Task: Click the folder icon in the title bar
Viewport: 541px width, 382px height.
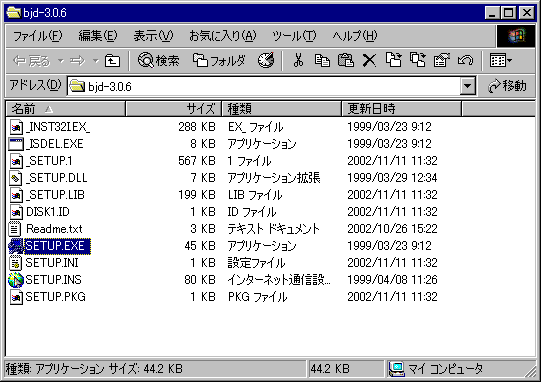Action: (14, 13)
